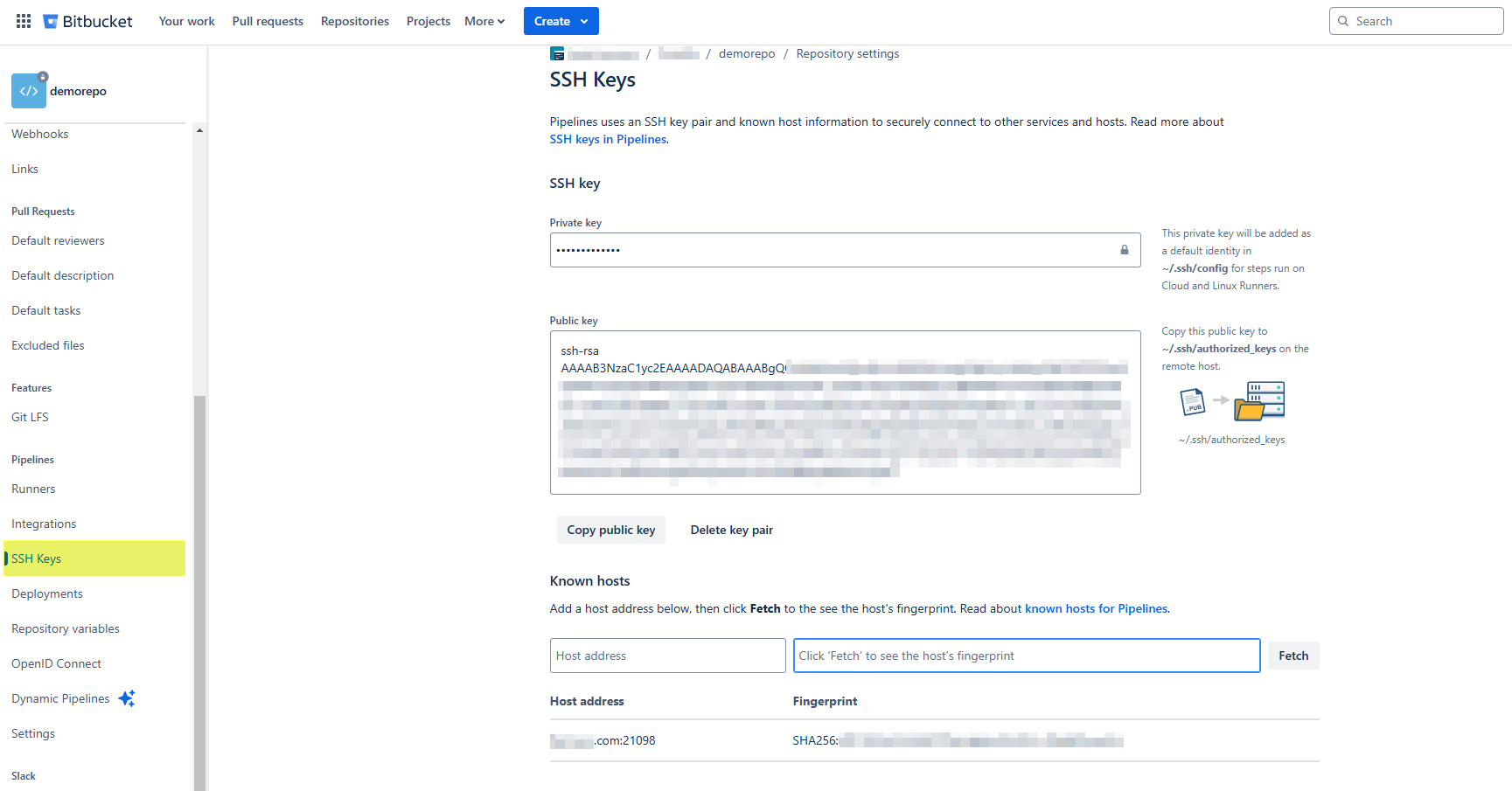
Task: Click the 'Features' sidebar section label
Action: coord(31,388)
